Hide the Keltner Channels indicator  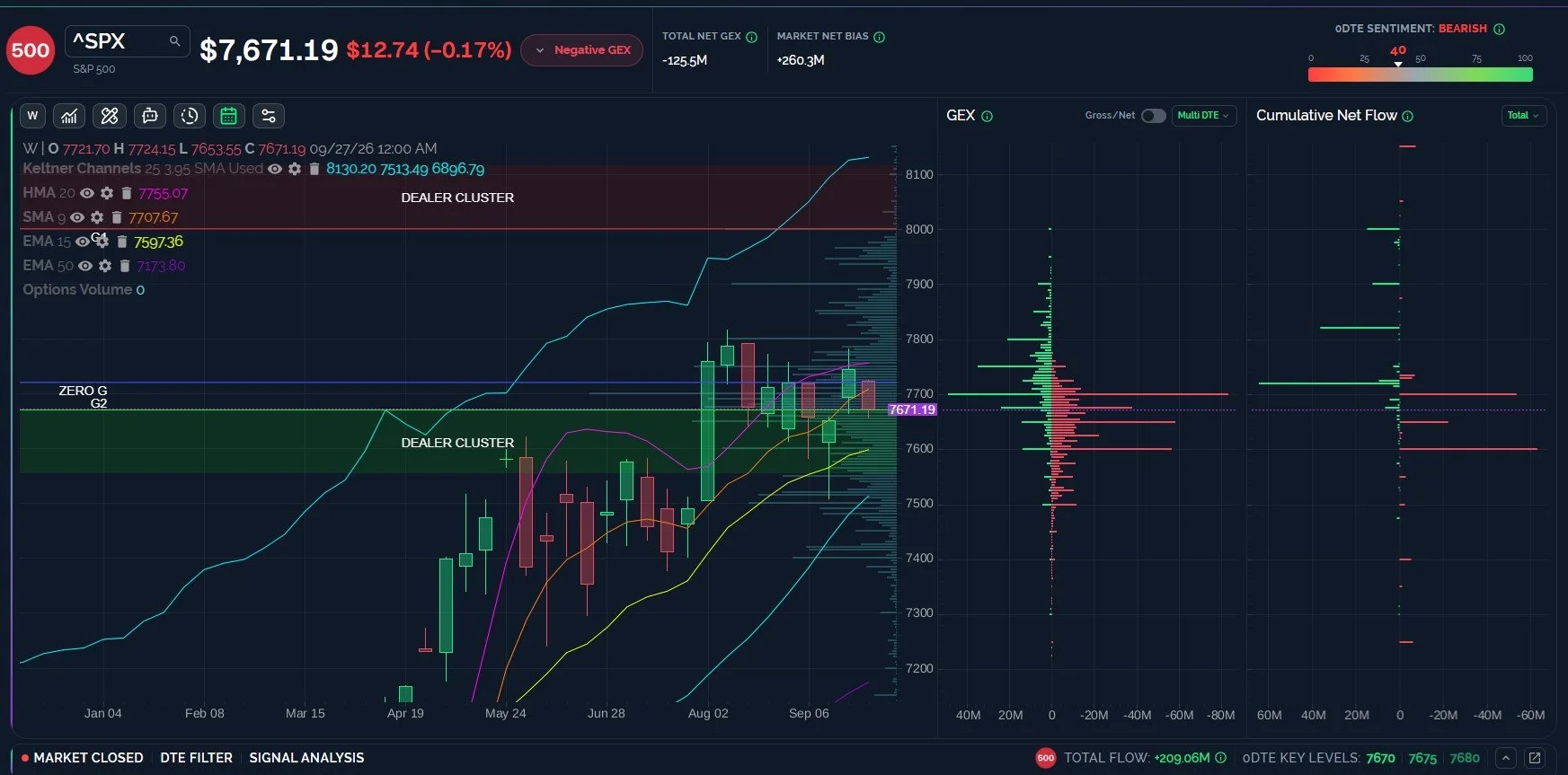(x=275, y=169)
